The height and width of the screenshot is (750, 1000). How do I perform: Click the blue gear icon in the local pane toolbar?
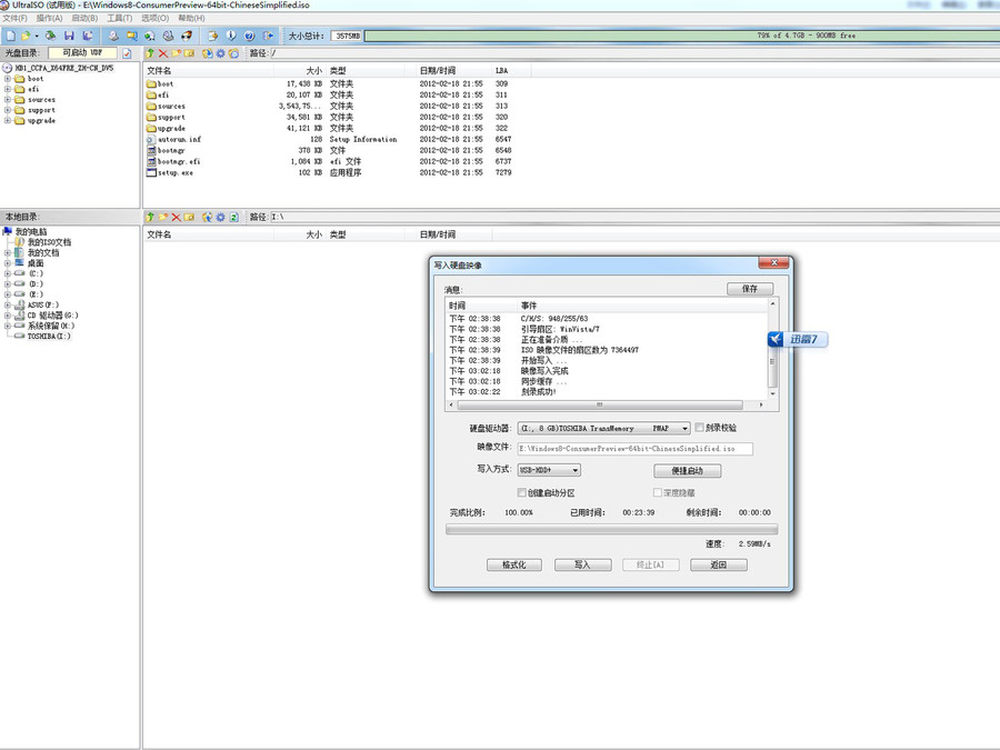tap(221, 217)
